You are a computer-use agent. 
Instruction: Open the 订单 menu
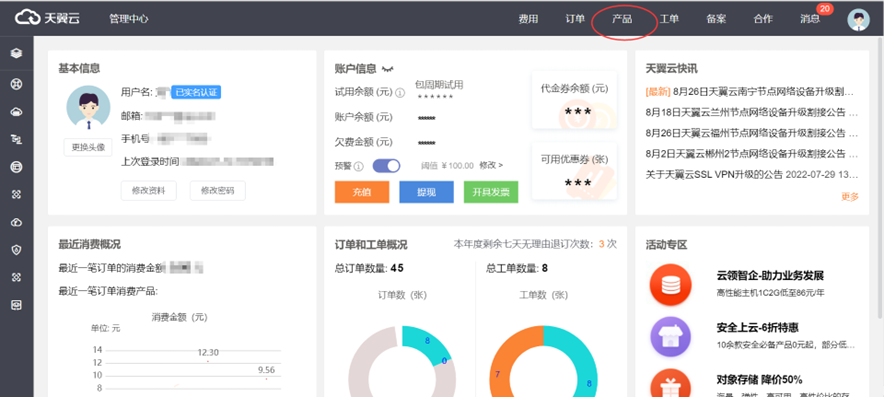(x=575, y=19)
